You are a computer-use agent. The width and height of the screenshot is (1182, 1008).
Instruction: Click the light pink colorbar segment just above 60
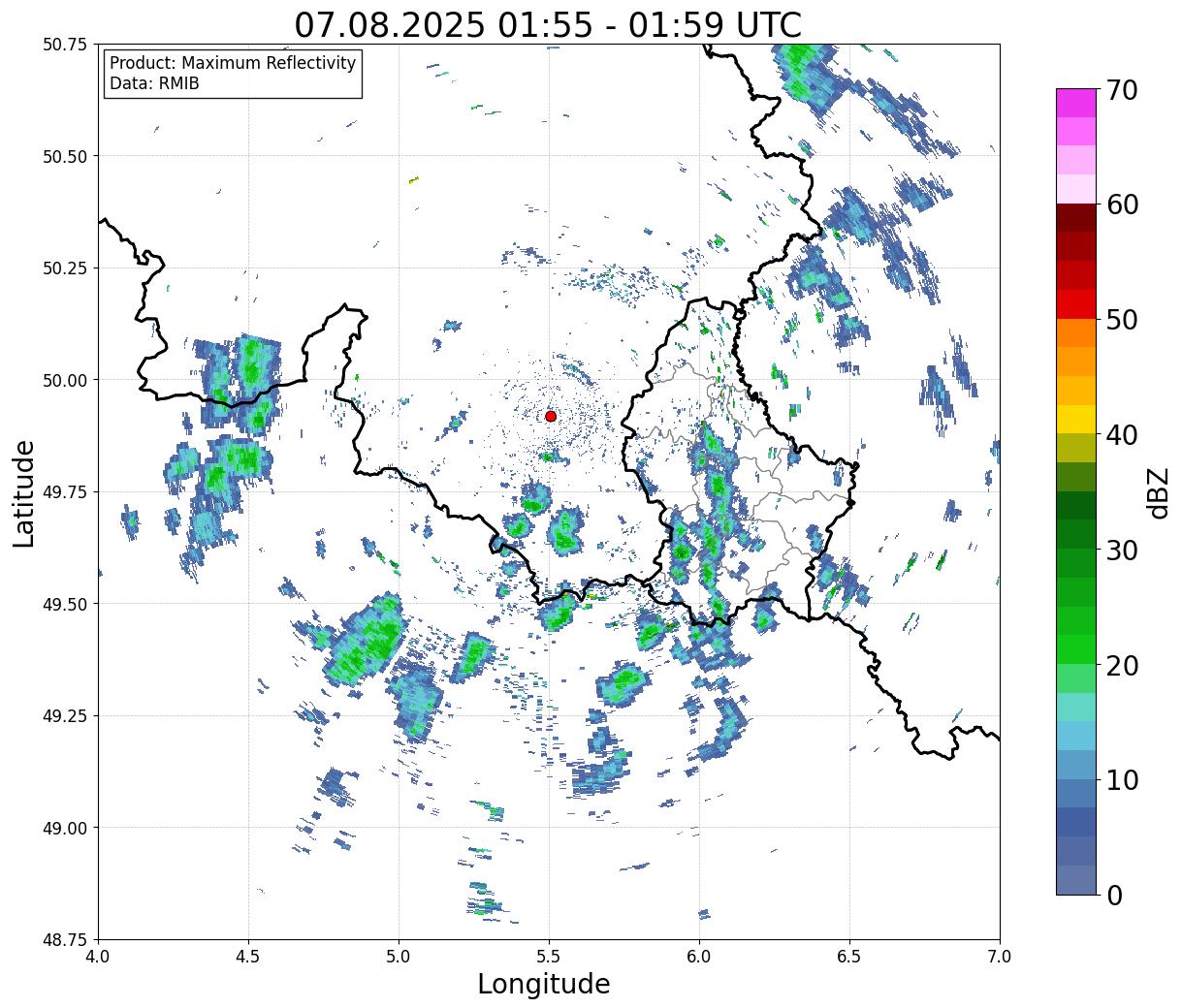[1076, 189]
